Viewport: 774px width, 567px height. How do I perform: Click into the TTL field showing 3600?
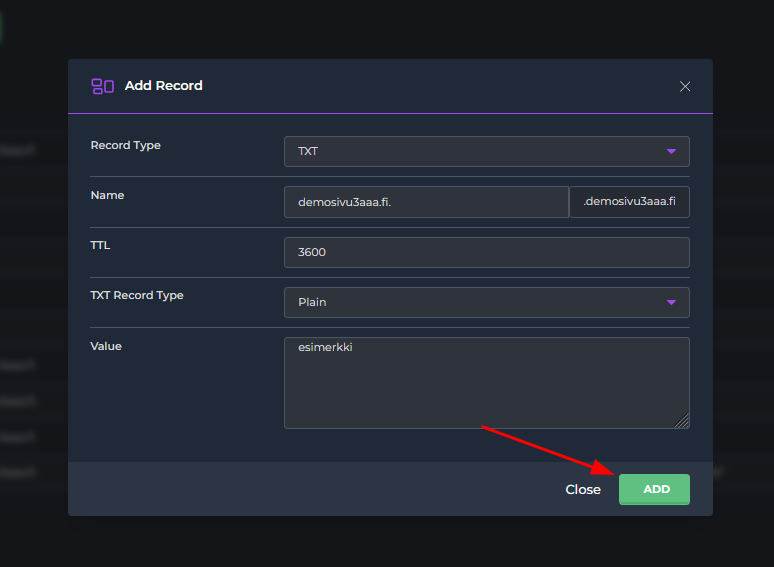tap(486, 252)
